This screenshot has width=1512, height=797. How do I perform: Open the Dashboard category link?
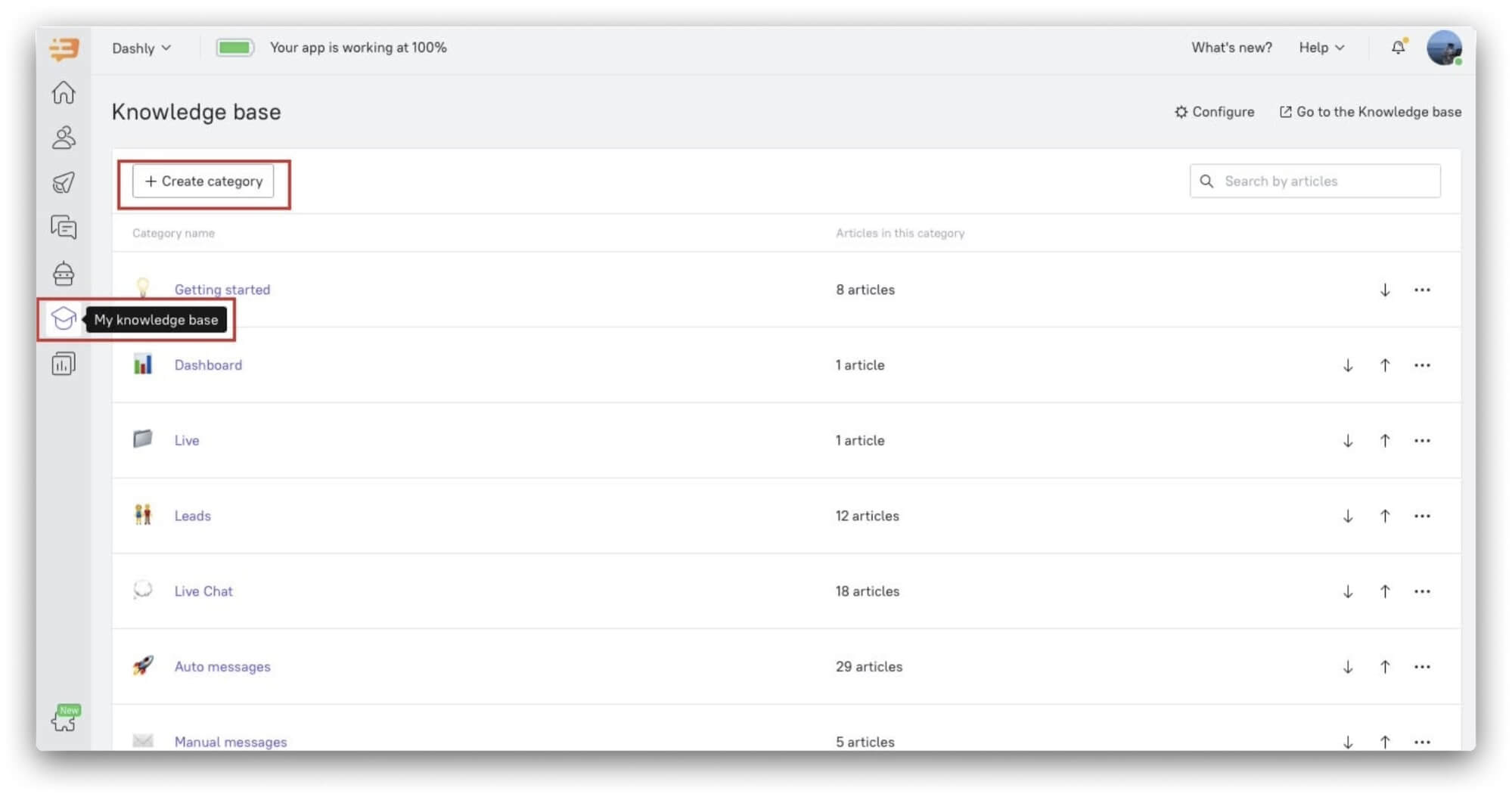click(208, 365)
